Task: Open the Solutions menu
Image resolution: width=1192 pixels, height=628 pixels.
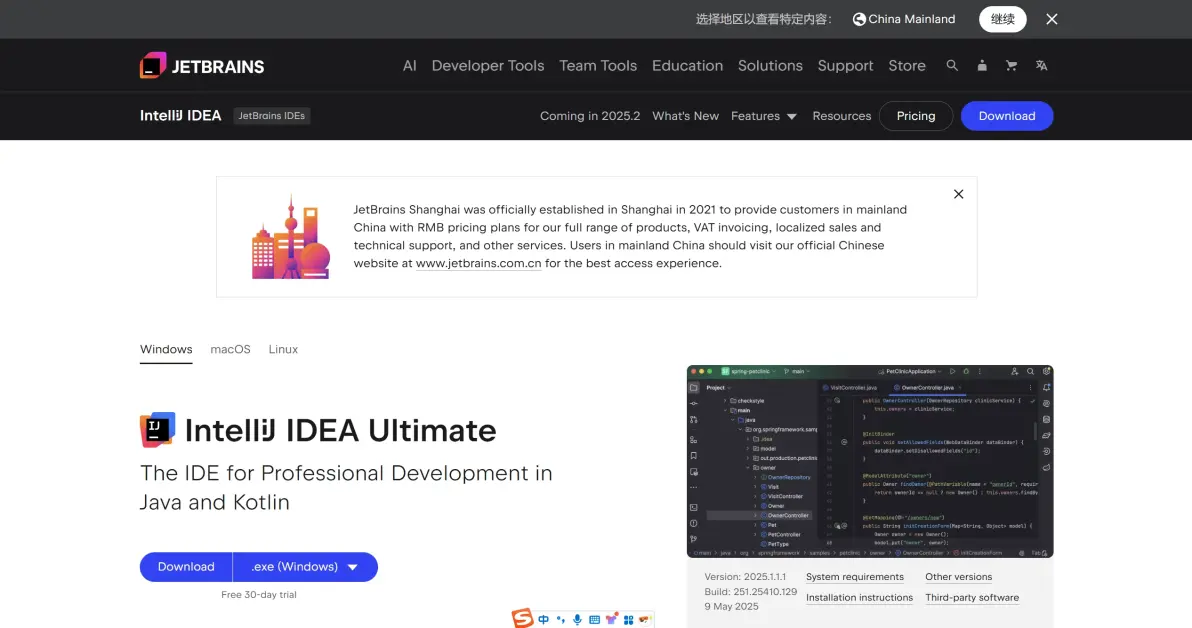Action: tap(770, 65)
